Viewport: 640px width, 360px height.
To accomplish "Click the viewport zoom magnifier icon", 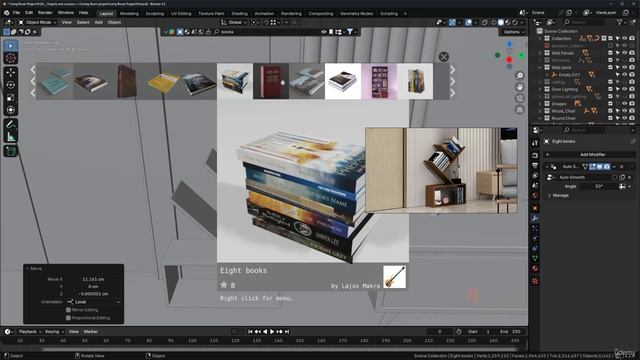I will click(520, 76).
